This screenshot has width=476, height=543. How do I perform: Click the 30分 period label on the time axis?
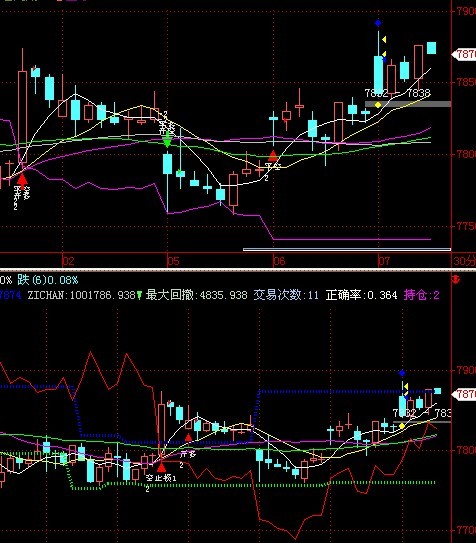[x=465, y=261]
